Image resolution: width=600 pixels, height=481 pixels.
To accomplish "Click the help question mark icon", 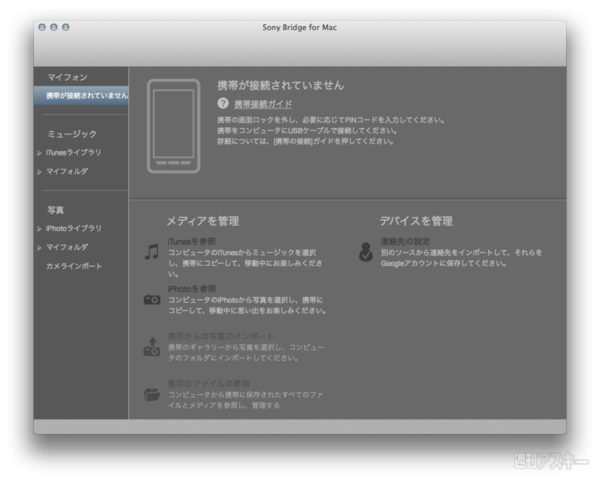I will (223, 103).
